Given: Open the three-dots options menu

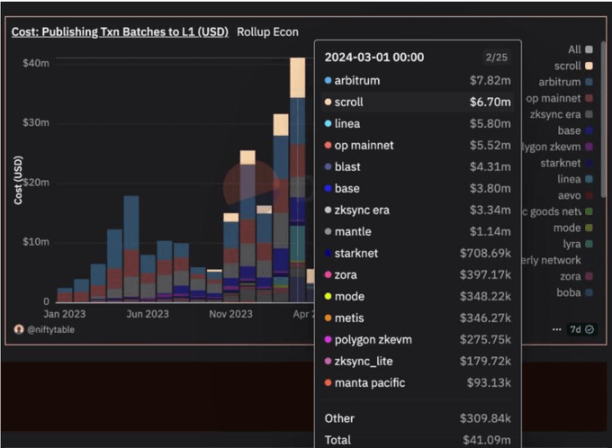Looking at the screenshot, I should point(555,329).
